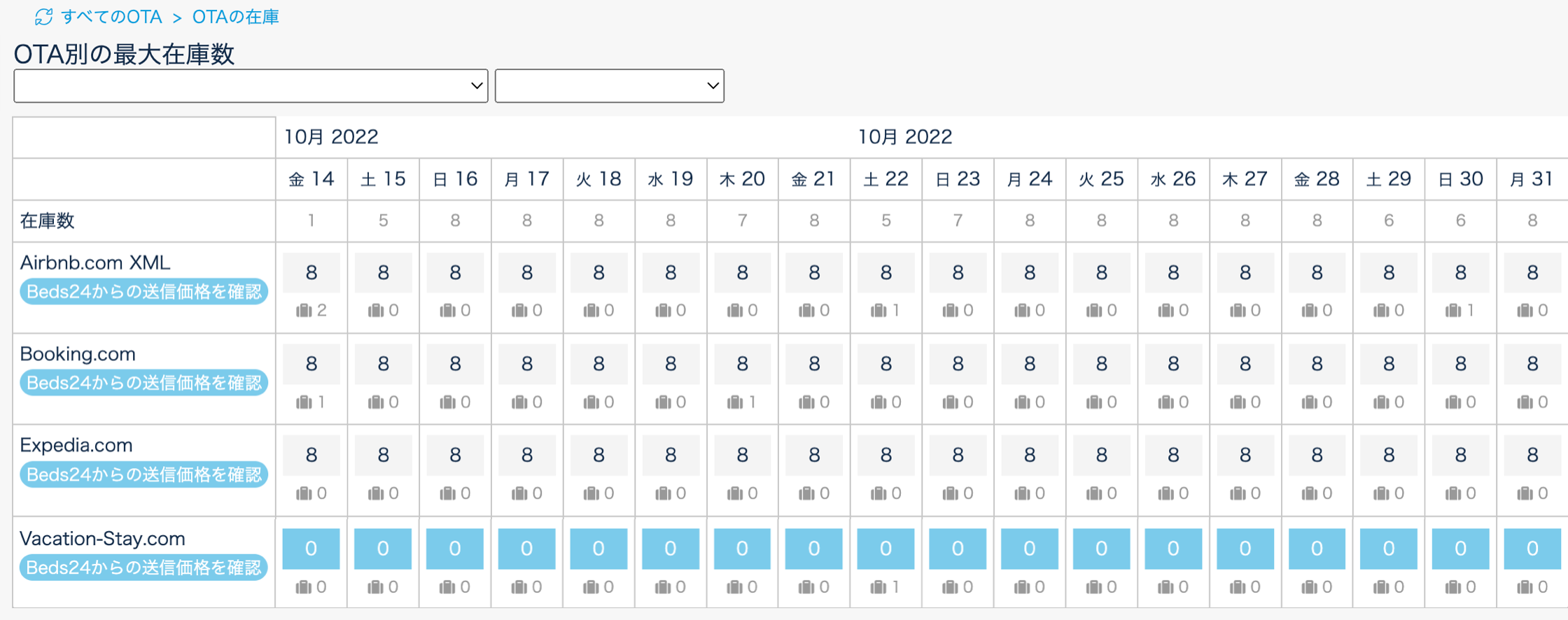Click suitcase icon for Booking.com on 金 14
This screenshot has height=620, width=1568.
point(304,402)
